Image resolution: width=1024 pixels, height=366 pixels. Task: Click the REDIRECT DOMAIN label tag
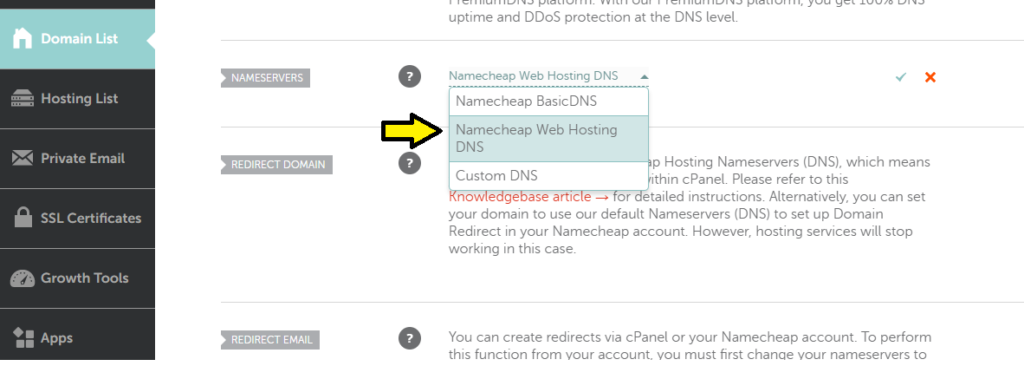click(x=277, y=165)
